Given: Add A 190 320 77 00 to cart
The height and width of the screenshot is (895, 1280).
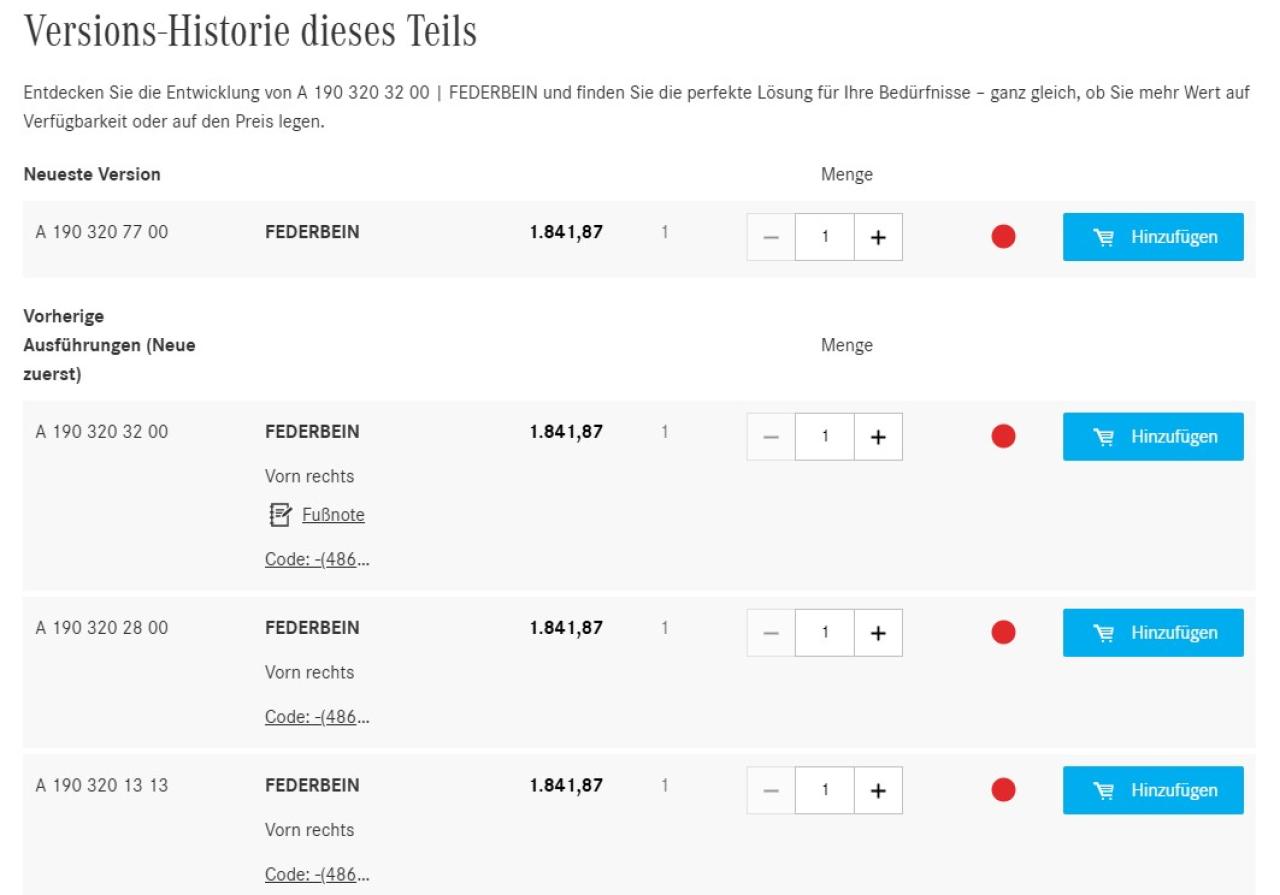Looking at the screenshot, I should [1153, 237].
